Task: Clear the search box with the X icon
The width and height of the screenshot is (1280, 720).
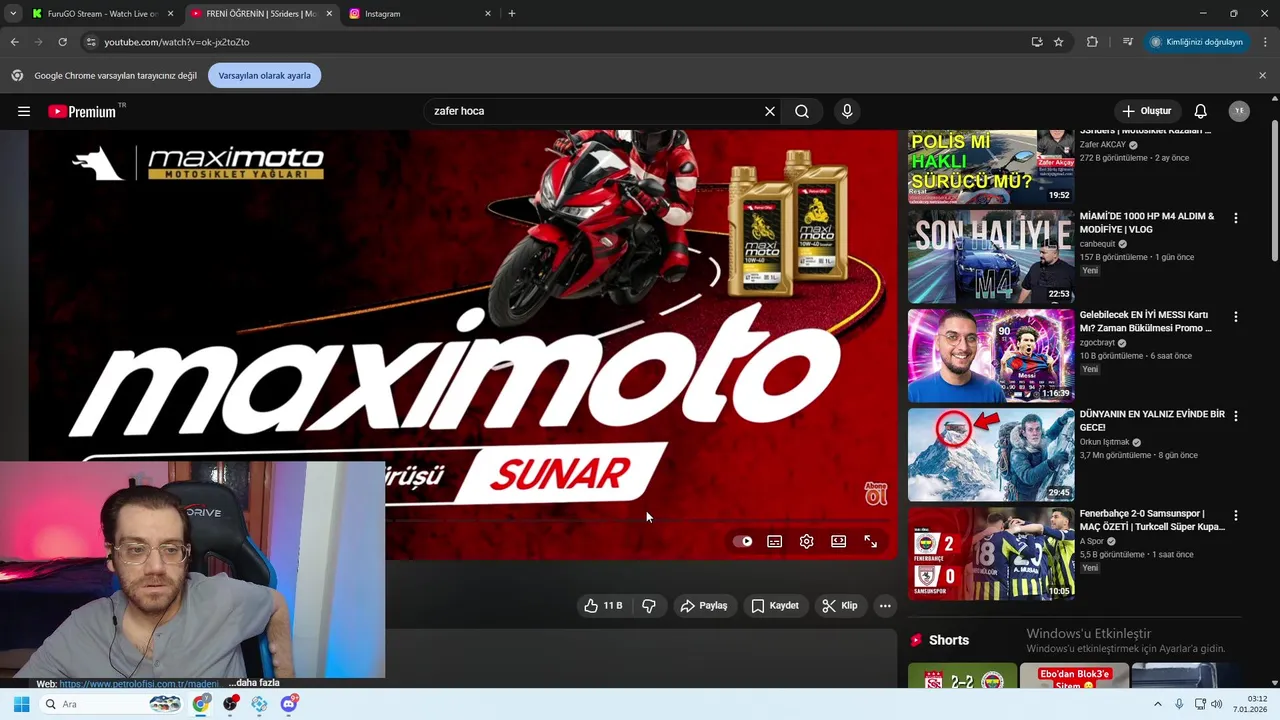Action: [770, 111]
